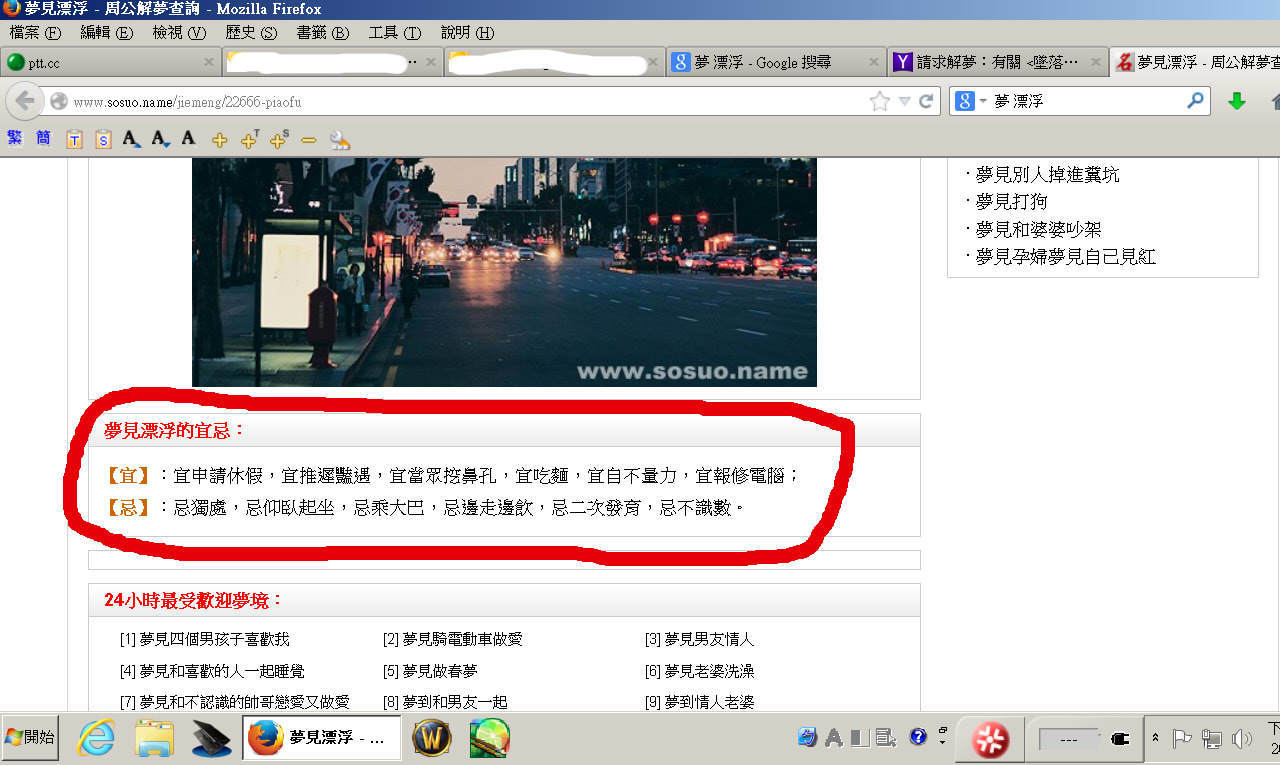Open link 夢見和婆婆吵架
Viewport: 1280px width, 765px height.
coord(1038,229)
